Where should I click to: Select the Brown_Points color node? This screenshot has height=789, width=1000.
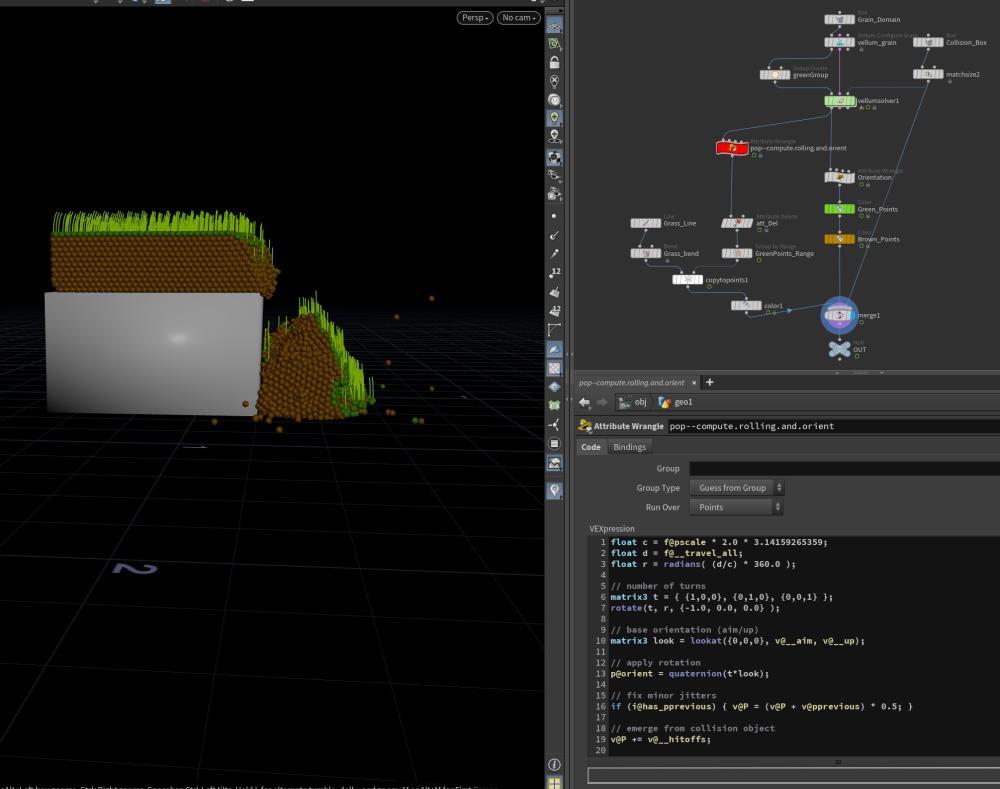point(839,239)
